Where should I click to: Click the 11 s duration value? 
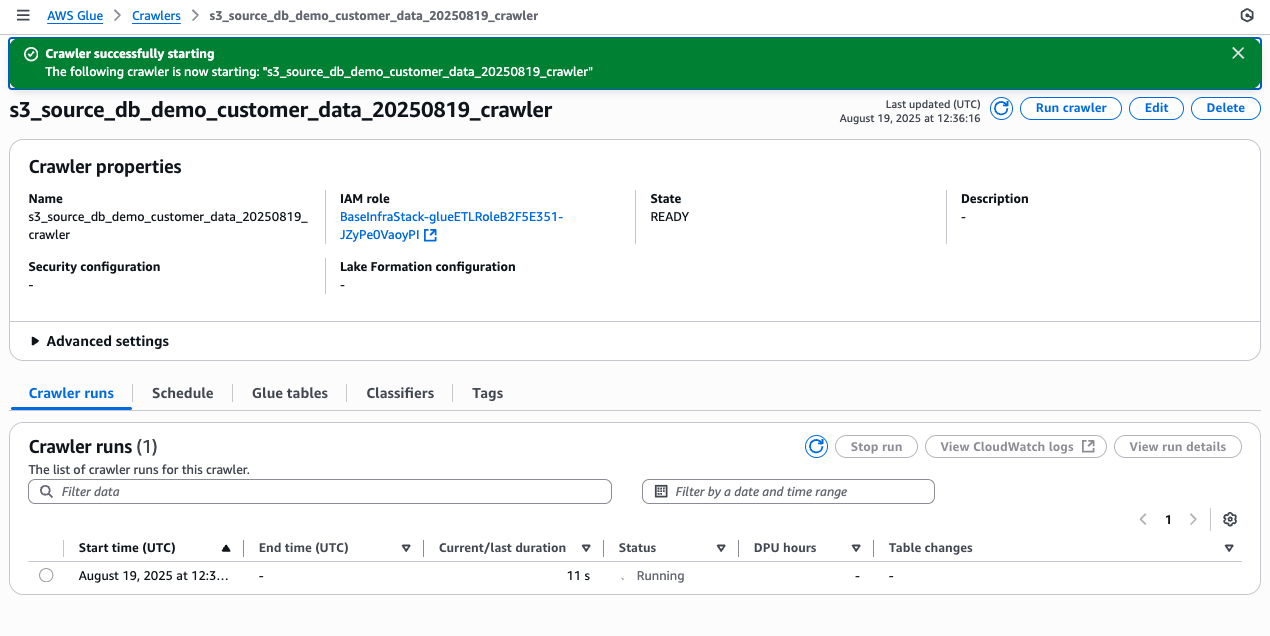578,576
